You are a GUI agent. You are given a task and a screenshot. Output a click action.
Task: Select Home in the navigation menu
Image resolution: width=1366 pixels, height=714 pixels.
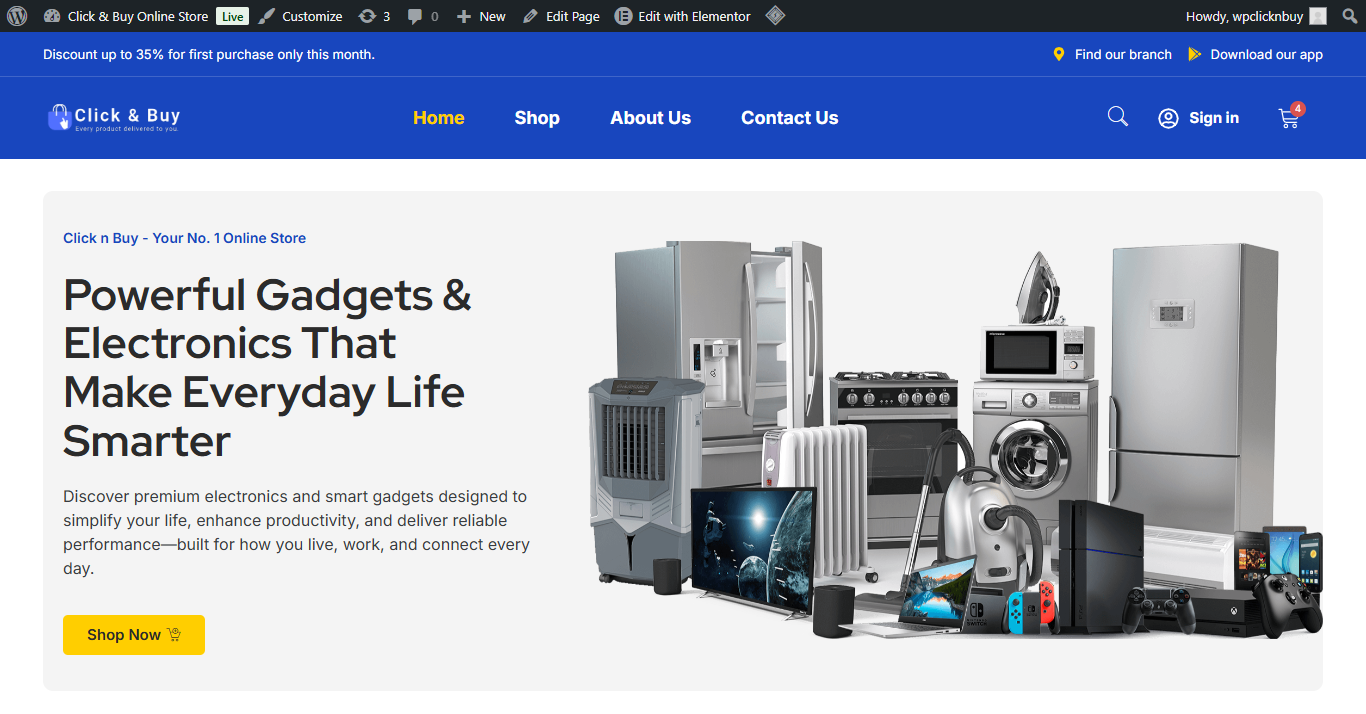pyautogui.click(x=438, y=118)
